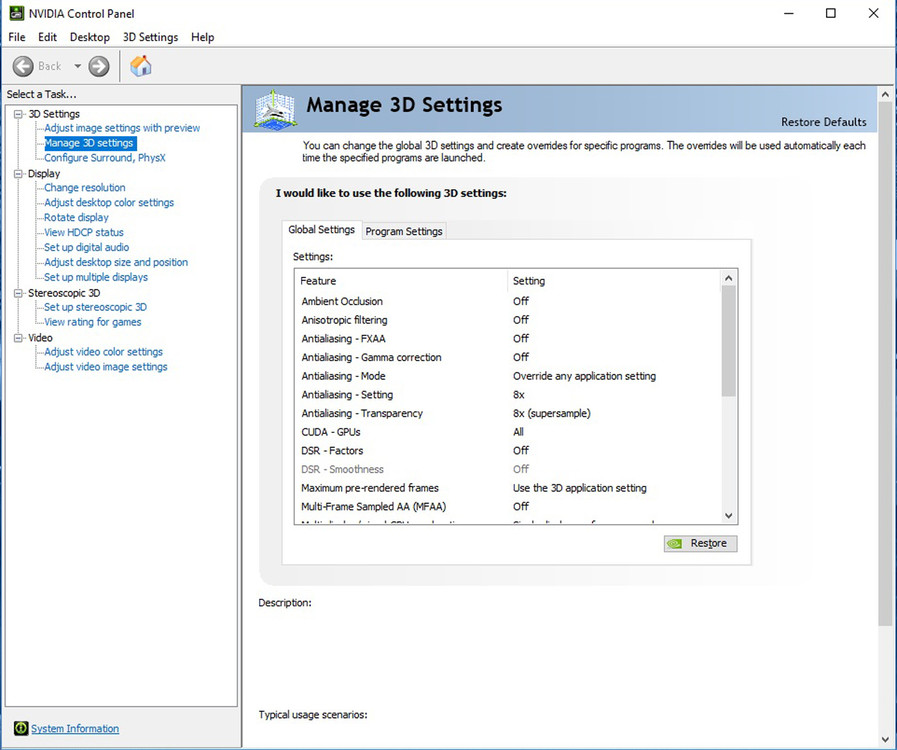
Task: Open Adjust video color settings
Action: (x=104, y=352)
